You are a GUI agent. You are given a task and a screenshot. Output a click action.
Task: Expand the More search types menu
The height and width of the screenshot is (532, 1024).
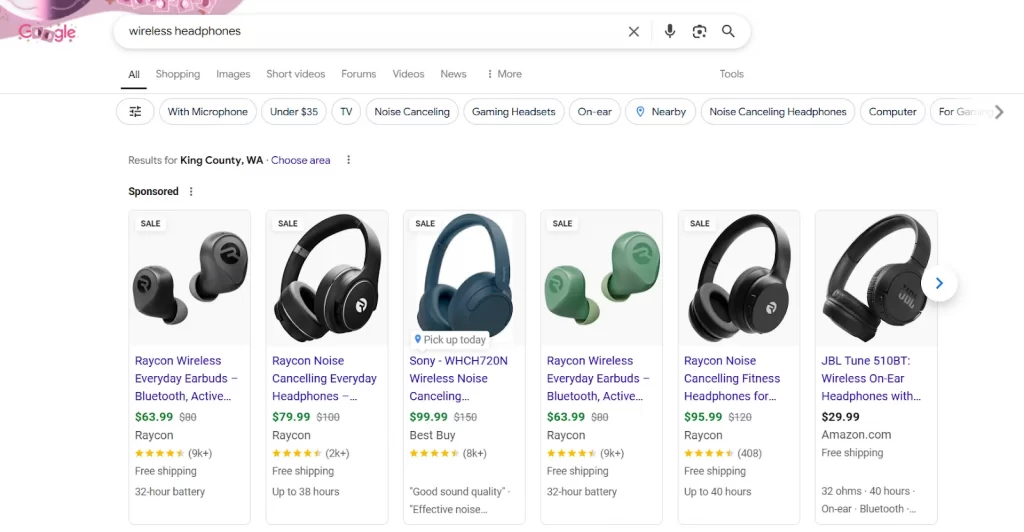click(504, 74)
